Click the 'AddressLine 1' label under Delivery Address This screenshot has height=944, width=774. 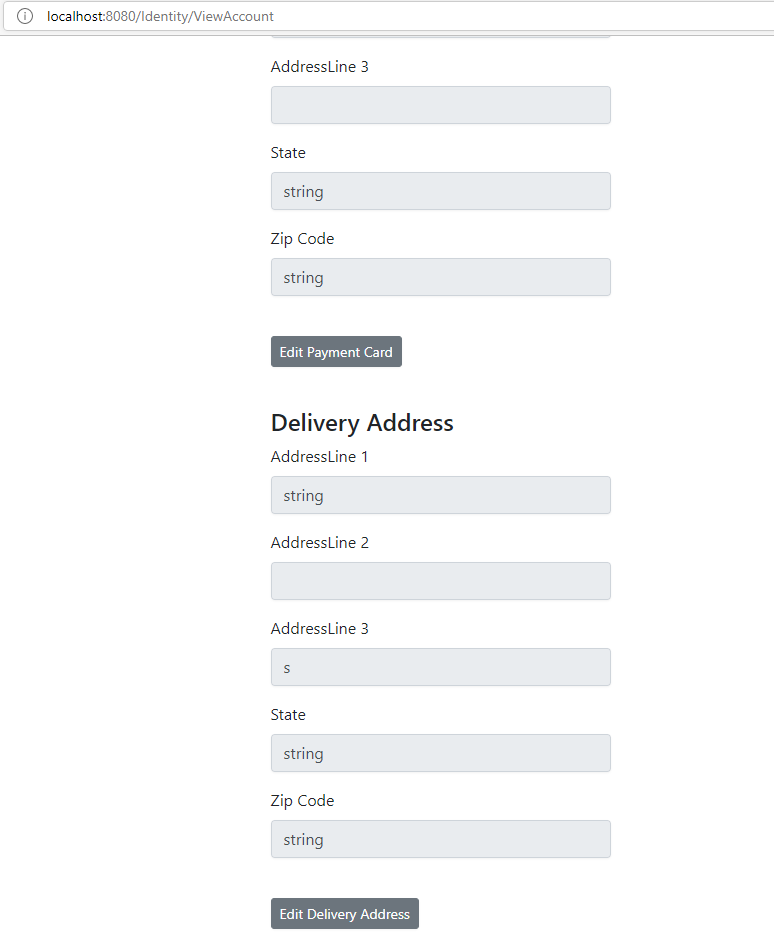point(320,456)
